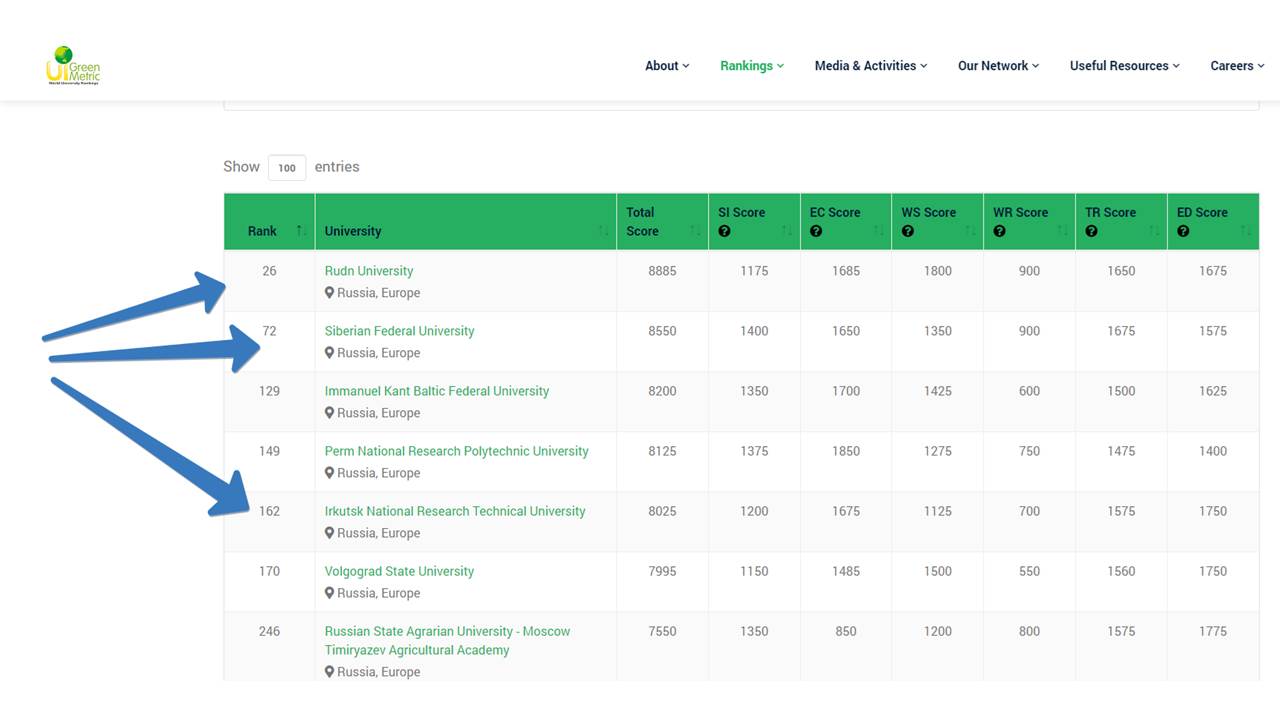This screenshot has height=720, width=1280.
Task: Select total score 8125
Action: coord(662,451)
